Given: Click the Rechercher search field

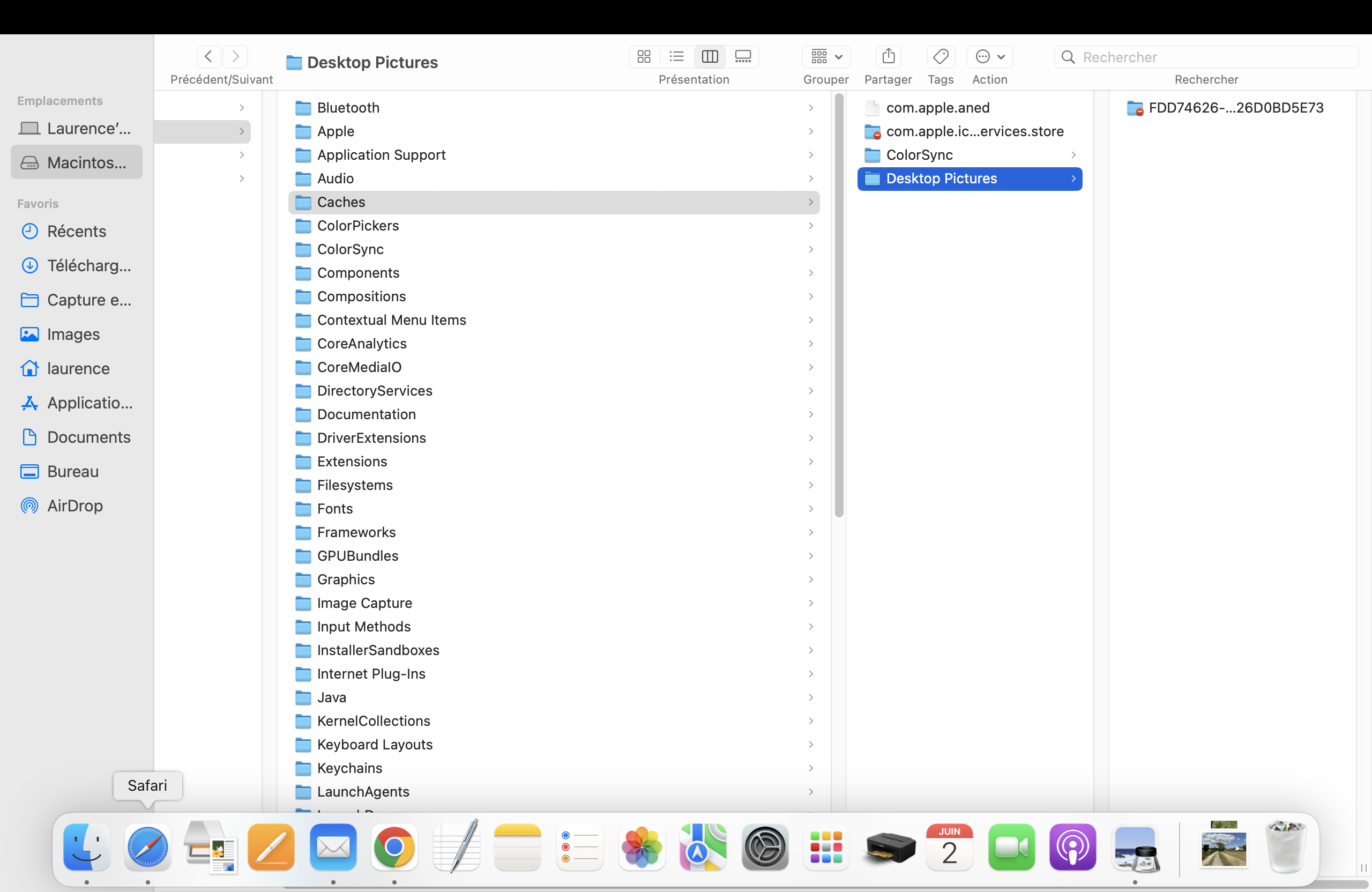Looking at the screenshot, I should coord(1211,57).
